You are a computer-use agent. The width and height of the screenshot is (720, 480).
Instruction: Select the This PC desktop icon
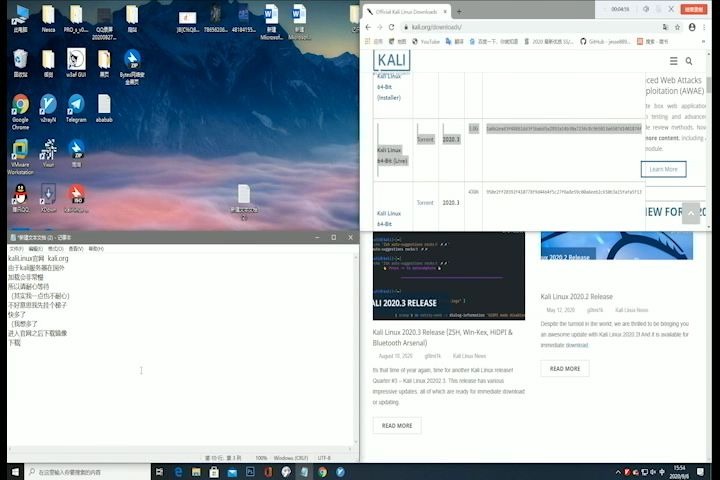20,19
